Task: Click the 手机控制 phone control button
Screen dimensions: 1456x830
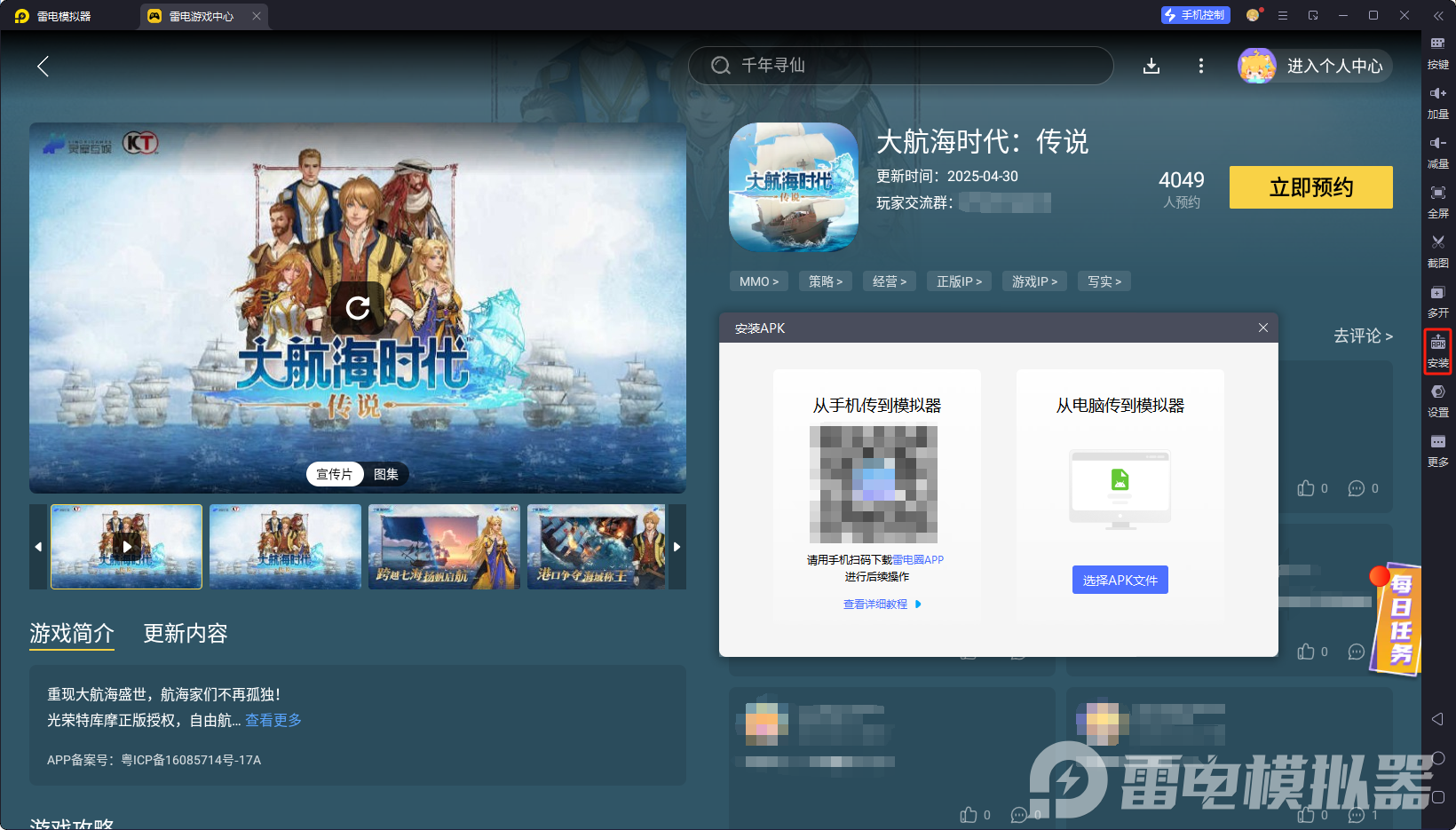Action: [1196, 15]
